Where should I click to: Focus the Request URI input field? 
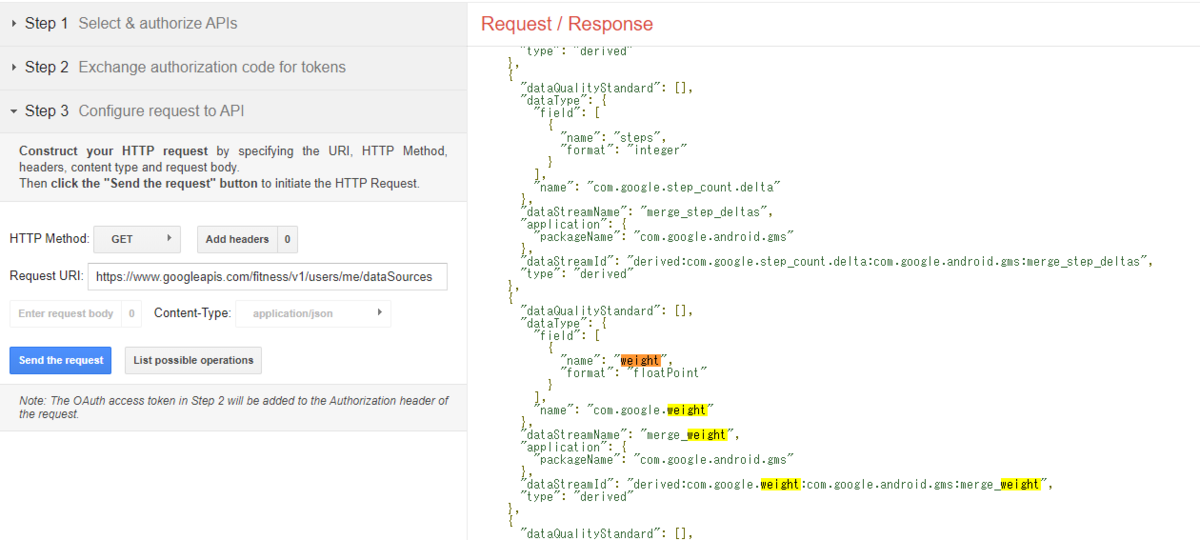pyautogui.click(x=267, y=276)
